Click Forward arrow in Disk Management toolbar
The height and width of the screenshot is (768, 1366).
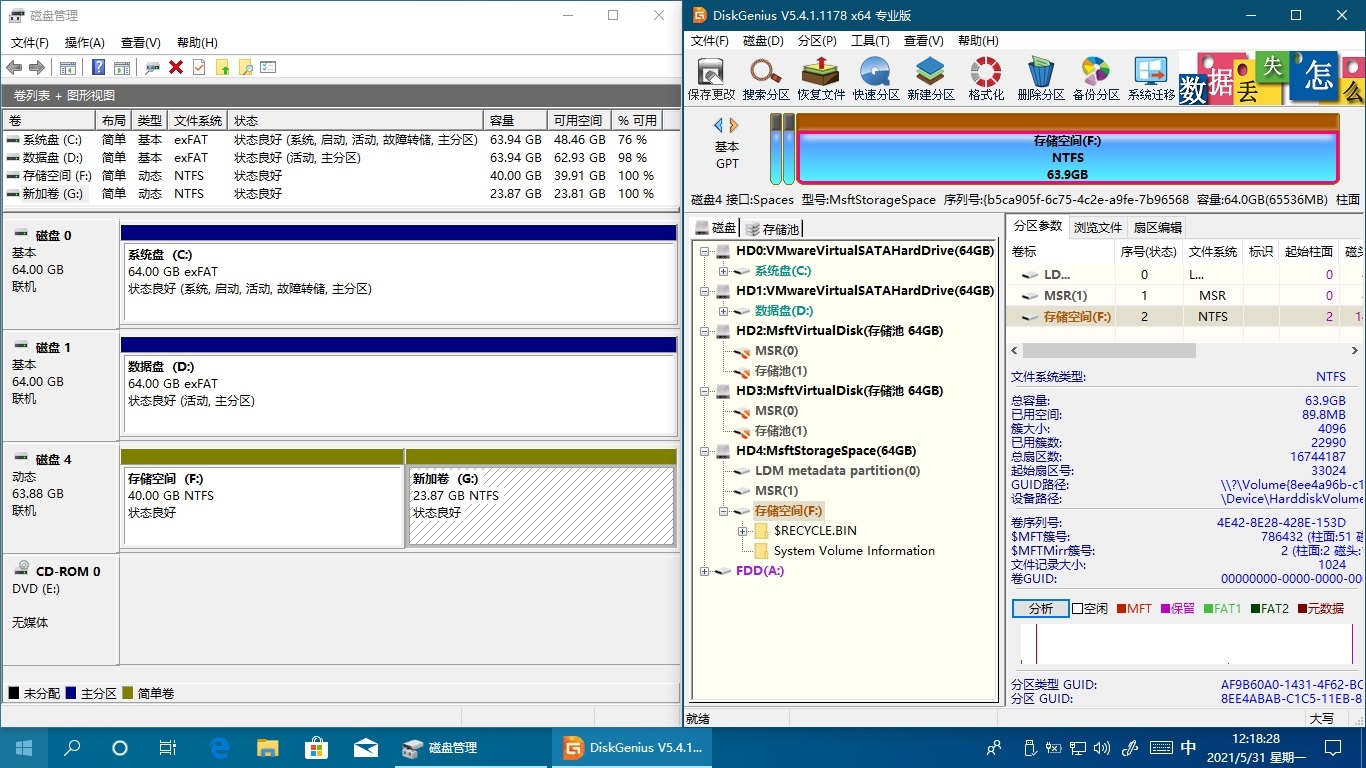click(37, 67)
